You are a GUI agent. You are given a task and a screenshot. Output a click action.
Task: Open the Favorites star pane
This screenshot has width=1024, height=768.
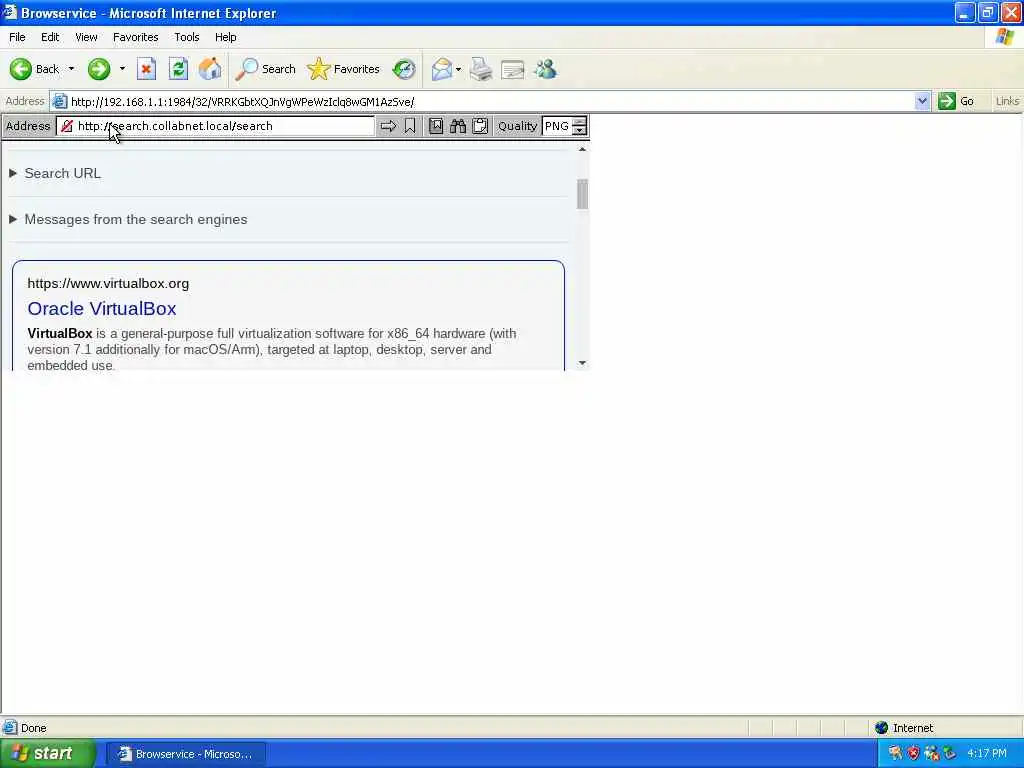point(344,69)
